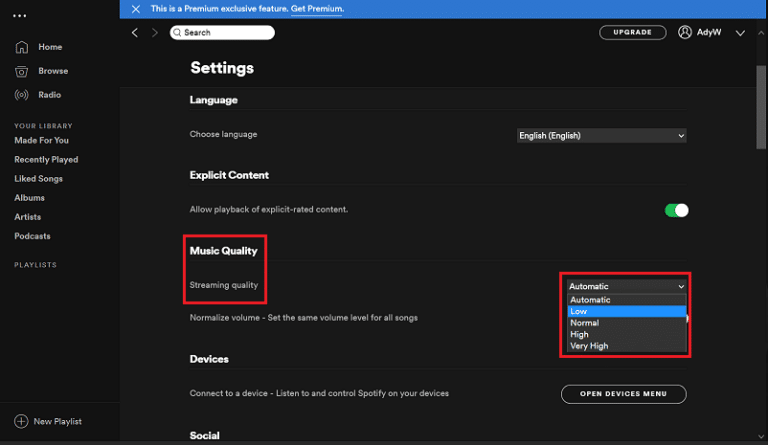
Task: Click the UPGRADE button
Action: [632, 32]
